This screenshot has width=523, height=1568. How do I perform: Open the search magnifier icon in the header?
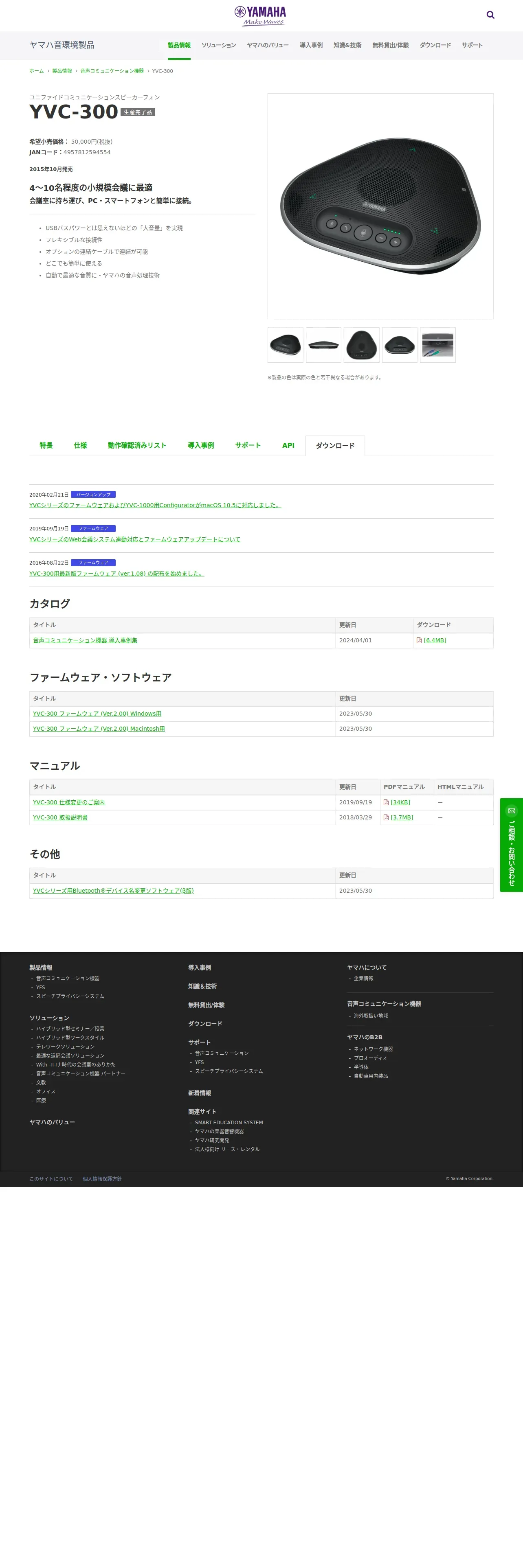point(490,15)
